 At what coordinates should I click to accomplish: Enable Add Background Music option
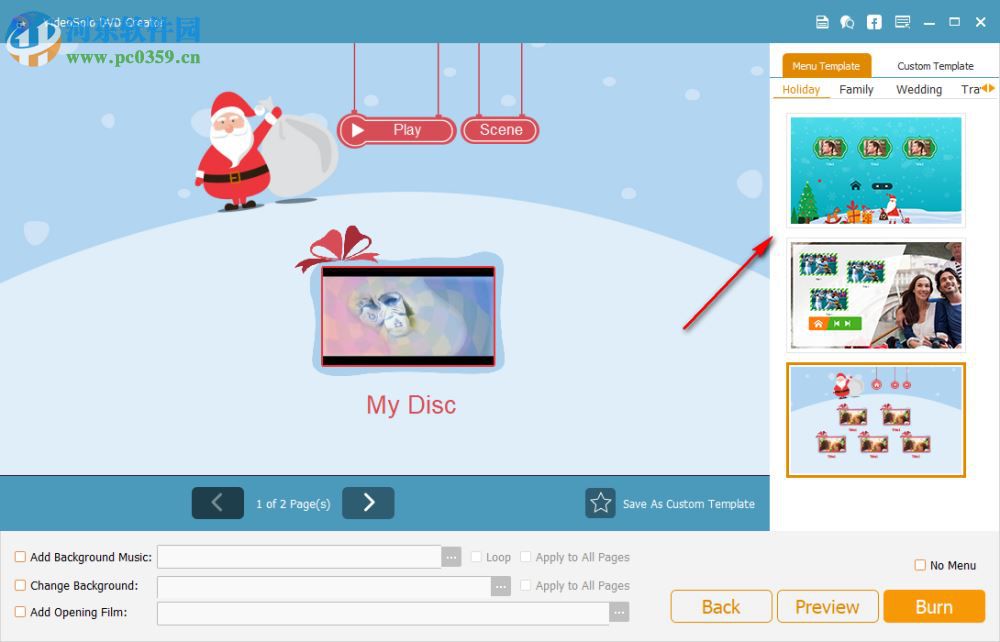click(18, 557)
